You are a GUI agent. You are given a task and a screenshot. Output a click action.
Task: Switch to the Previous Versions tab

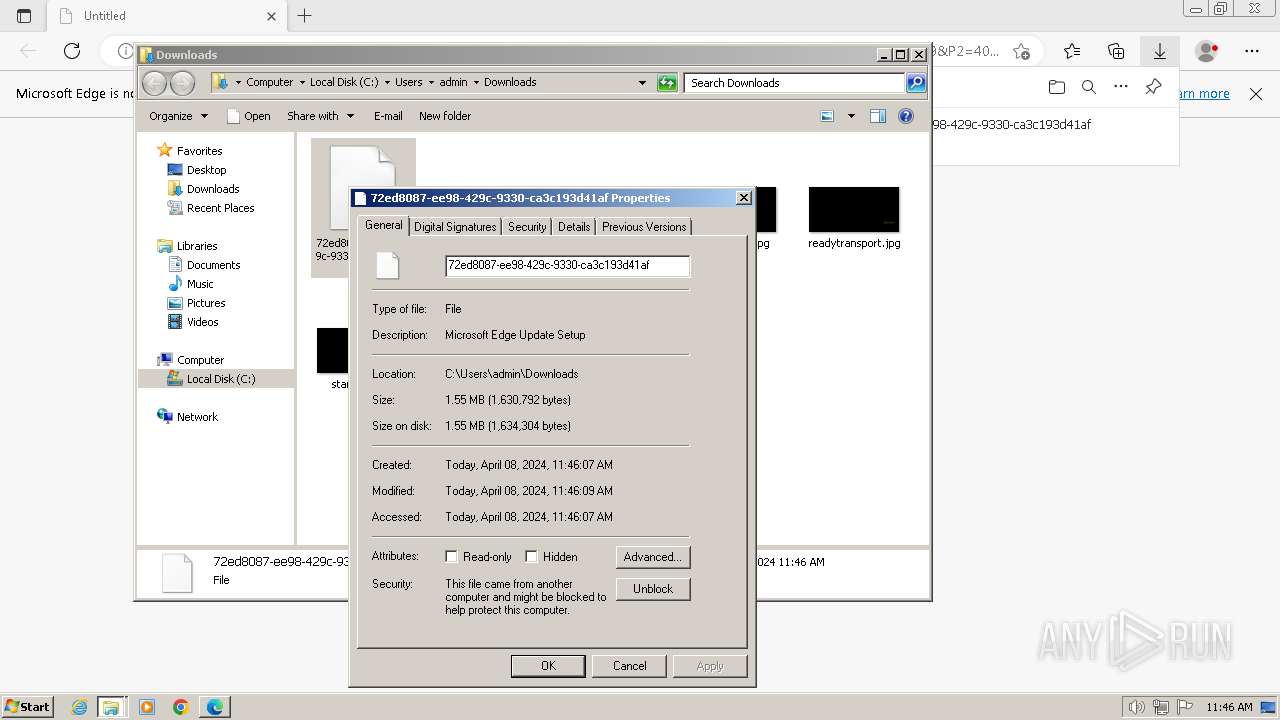pos(644,227)
